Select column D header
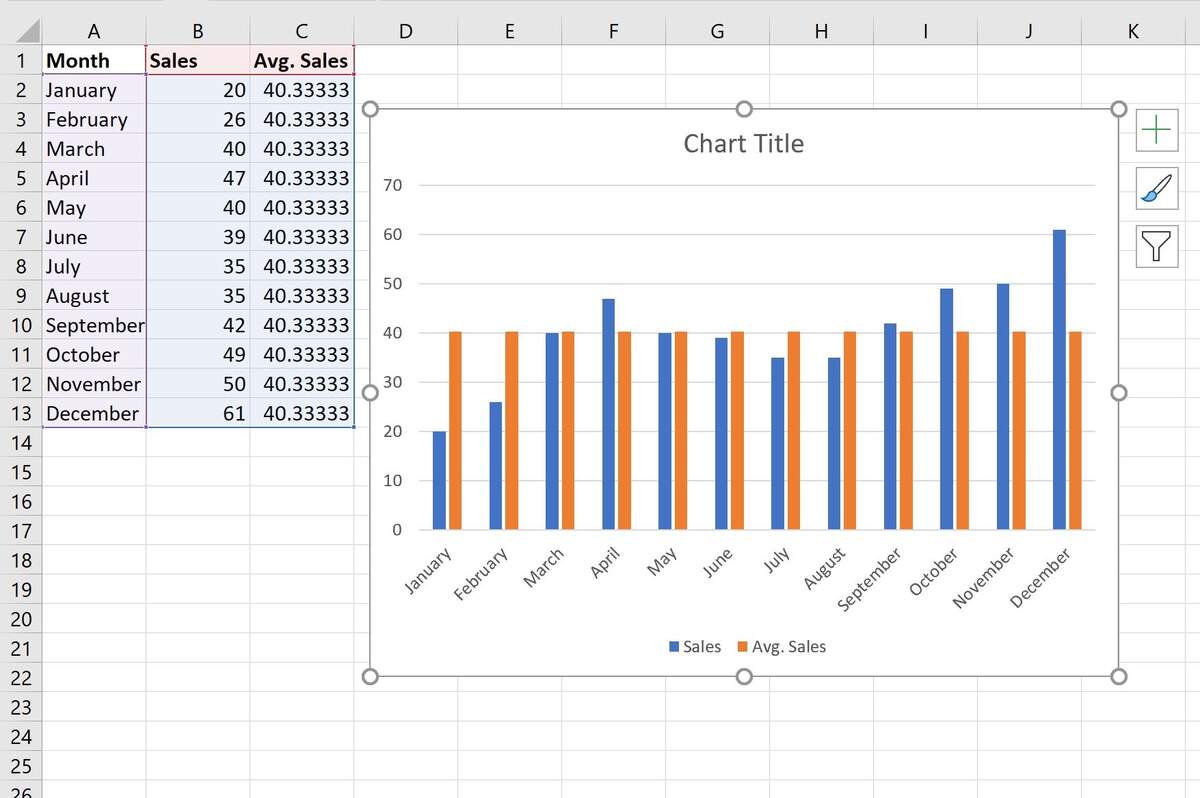This screenshot has width=1200, height=798. (405, 31)
